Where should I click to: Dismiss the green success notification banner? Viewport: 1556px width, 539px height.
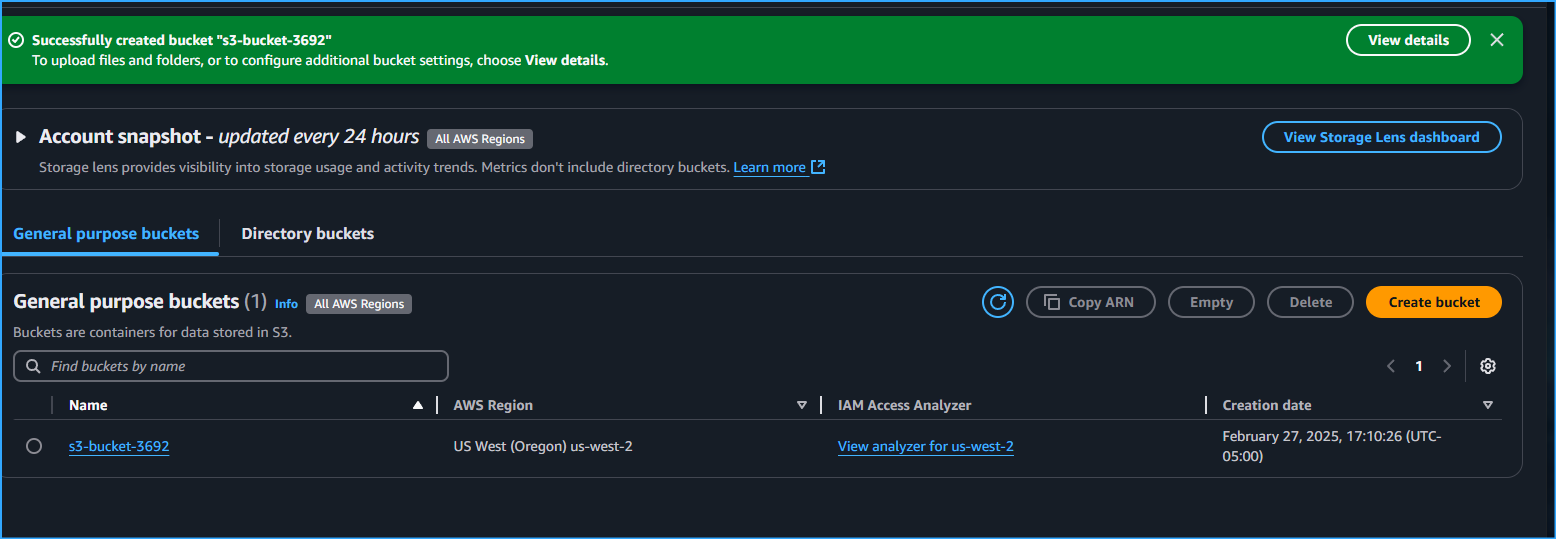1496,40
